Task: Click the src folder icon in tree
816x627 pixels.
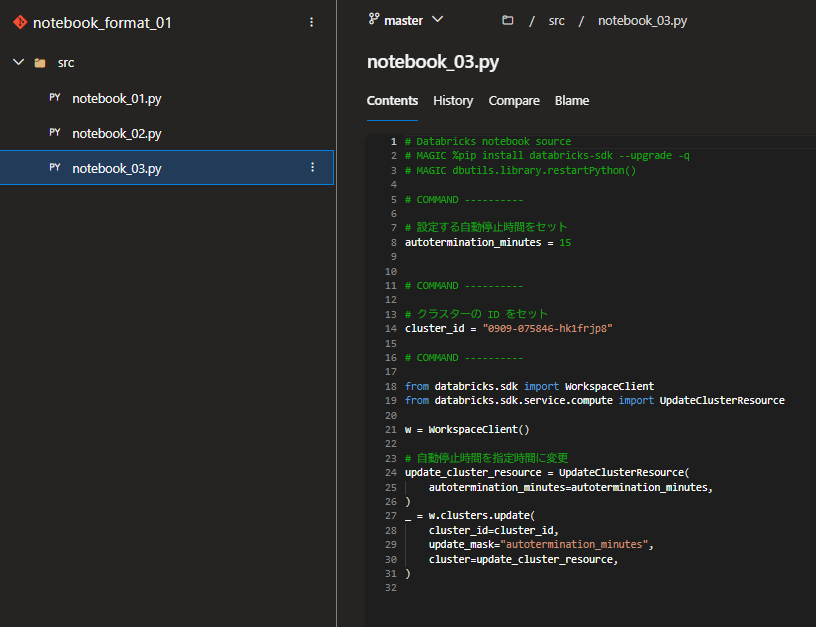Action: pos(40,63)
